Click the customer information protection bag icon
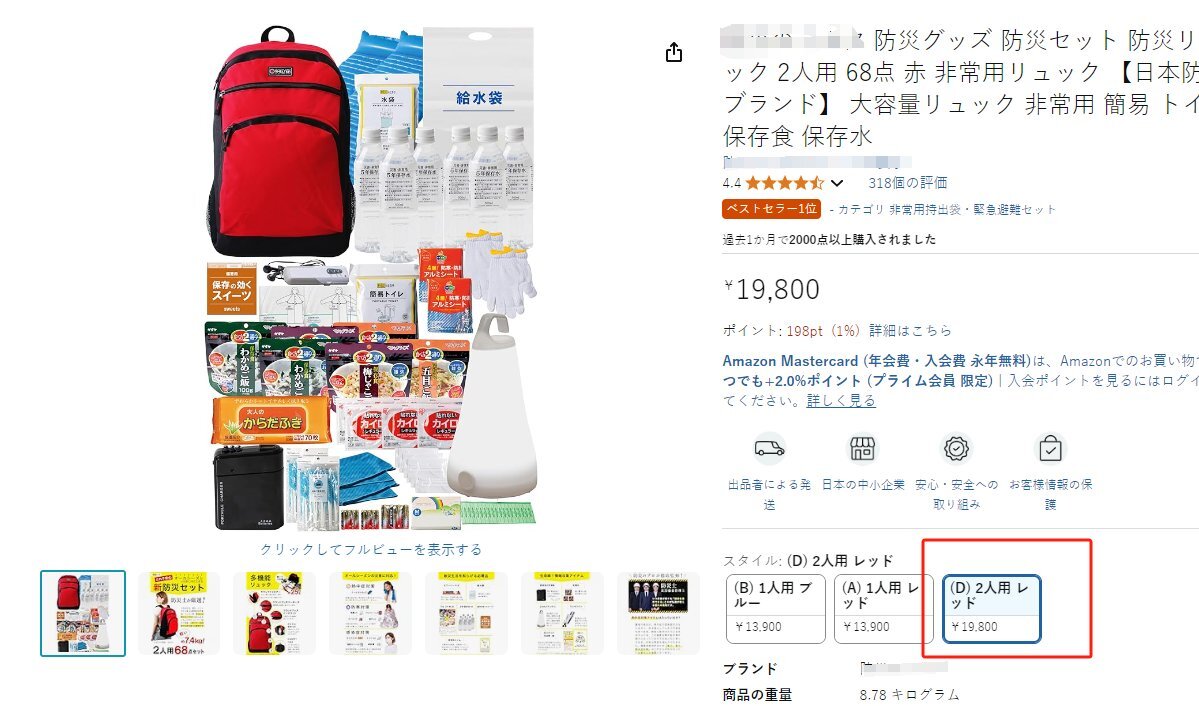The width and height of the screenshot is (1199, 706). coord(1050,449)
